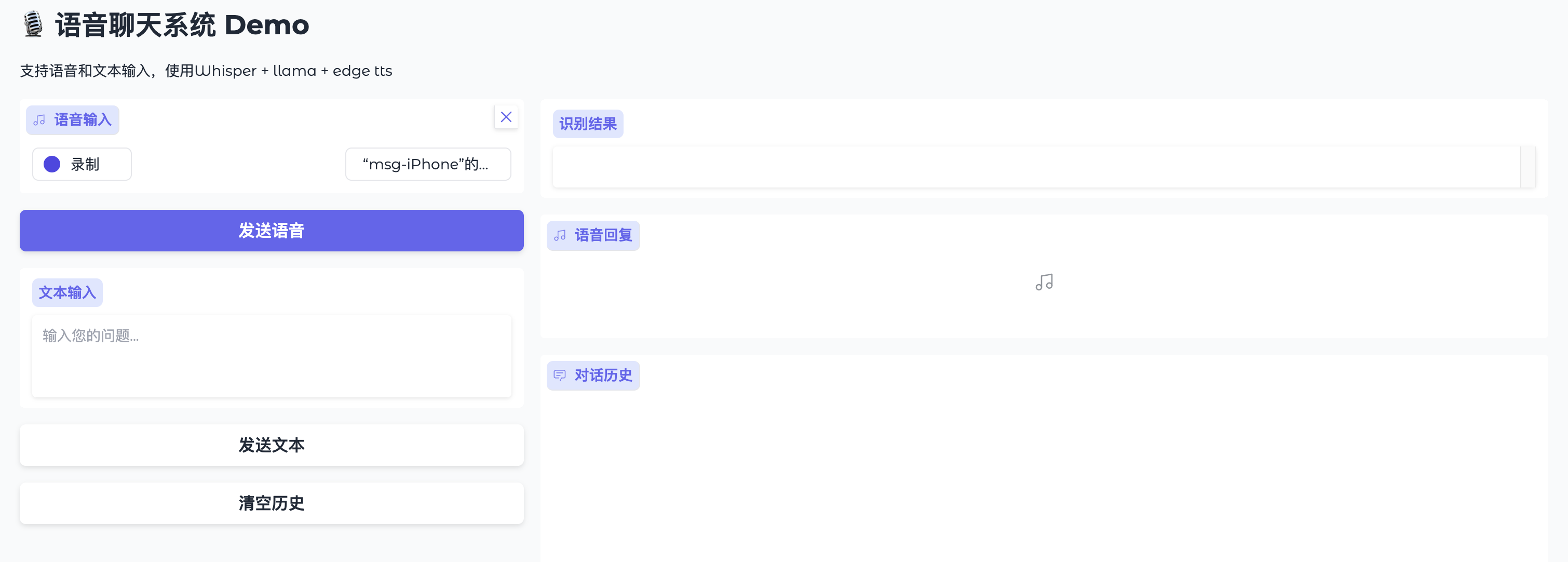Click the chat bubble icon in 对话历史 label
The height and width of the screenshot is (562, 1568).
[560, 375]
